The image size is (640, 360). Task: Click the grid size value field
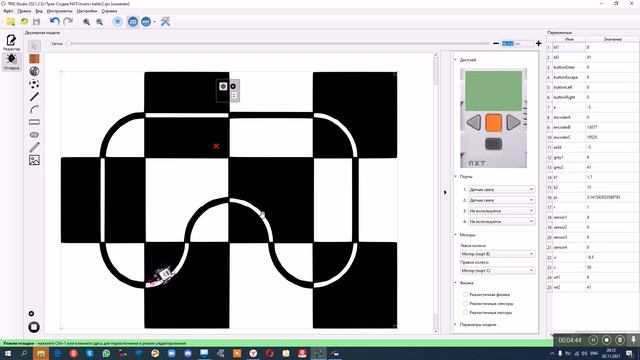(517, 43)
